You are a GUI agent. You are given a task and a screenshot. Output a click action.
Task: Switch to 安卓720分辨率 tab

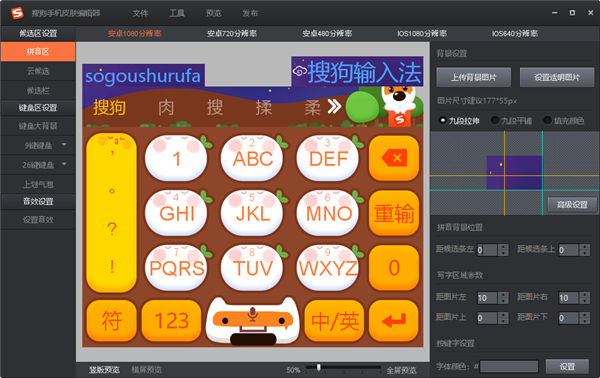[232, 34]
